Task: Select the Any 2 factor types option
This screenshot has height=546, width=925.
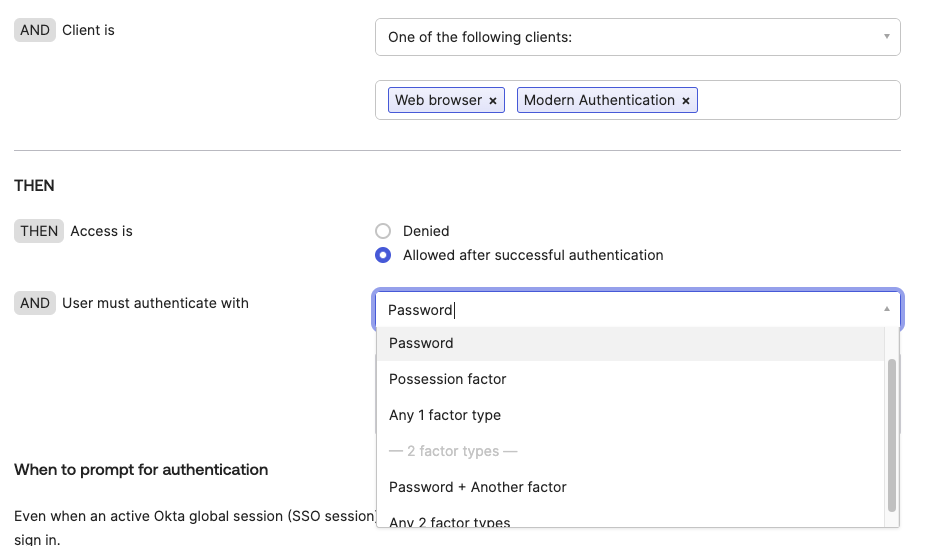Action: coord(449,522)
